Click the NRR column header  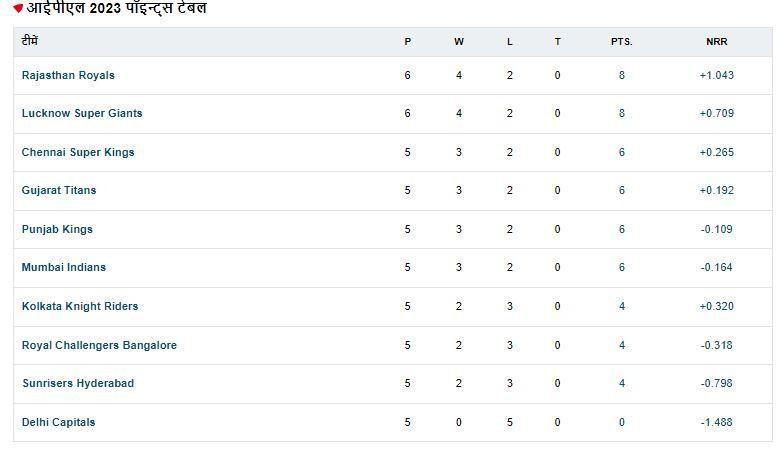(x=716, y=41)
